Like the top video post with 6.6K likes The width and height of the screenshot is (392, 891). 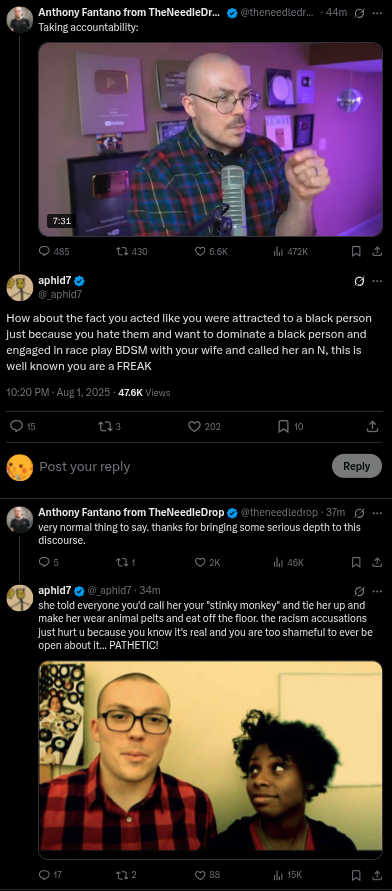point(211,251)
